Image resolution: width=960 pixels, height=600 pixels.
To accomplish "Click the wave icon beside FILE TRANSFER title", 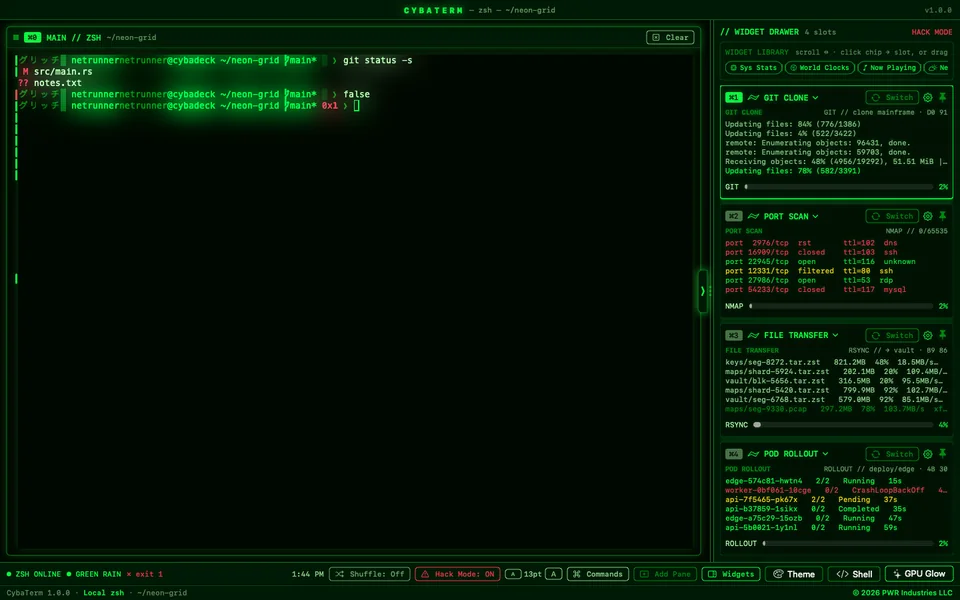I will [753, 335].
